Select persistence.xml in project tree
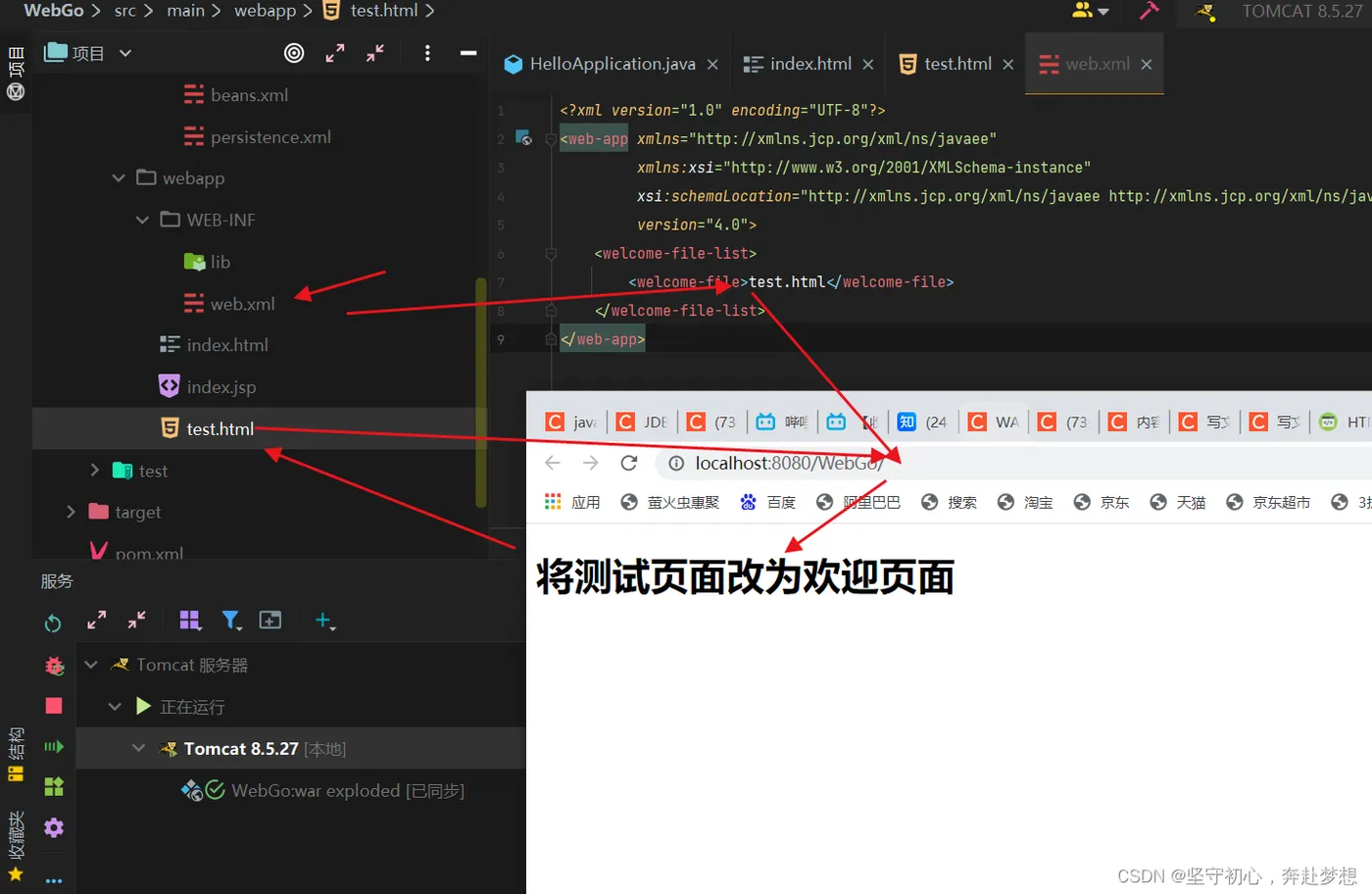The image size is (1372, 894). pyautogui.click(x=258, y=137)
